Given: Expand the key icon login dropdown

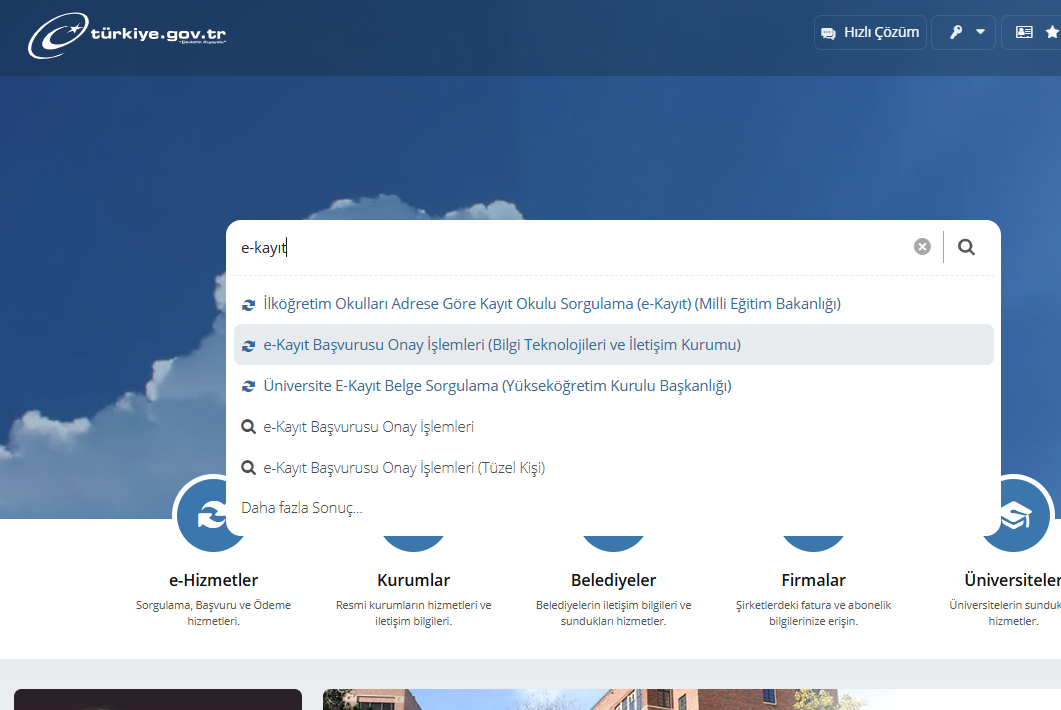Looking at the screenshot, I should [x=965, y=32].
